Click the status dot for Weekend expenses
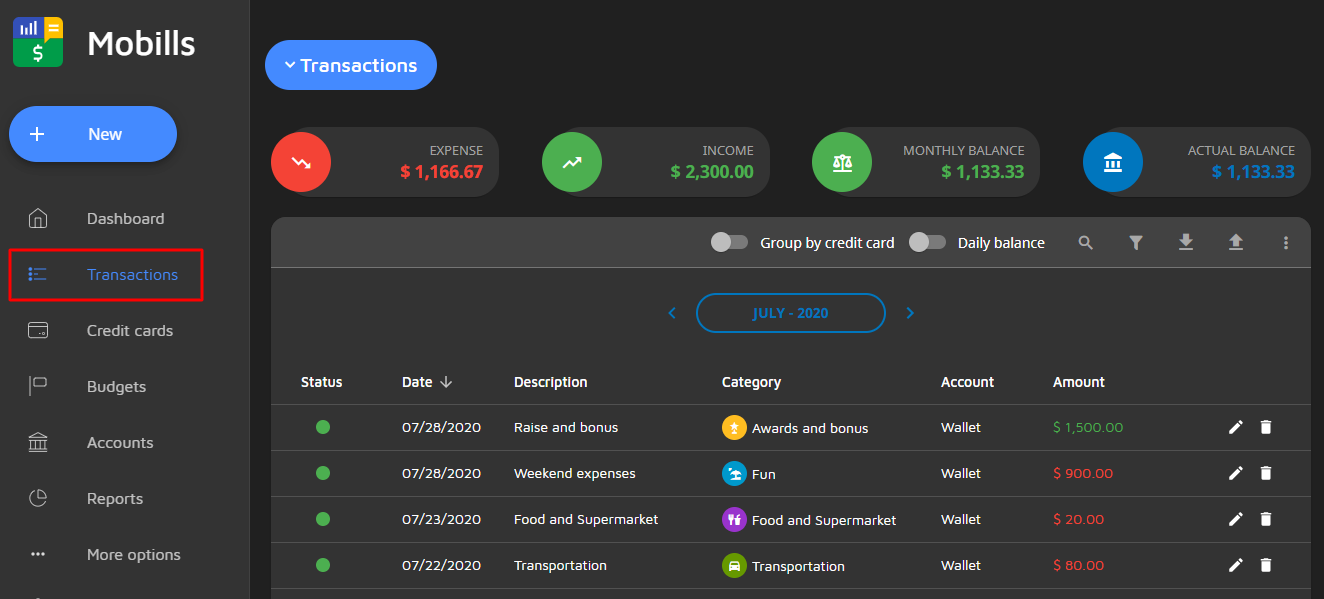Viewport: 1324px width, 599px height. tap(323, 473)
